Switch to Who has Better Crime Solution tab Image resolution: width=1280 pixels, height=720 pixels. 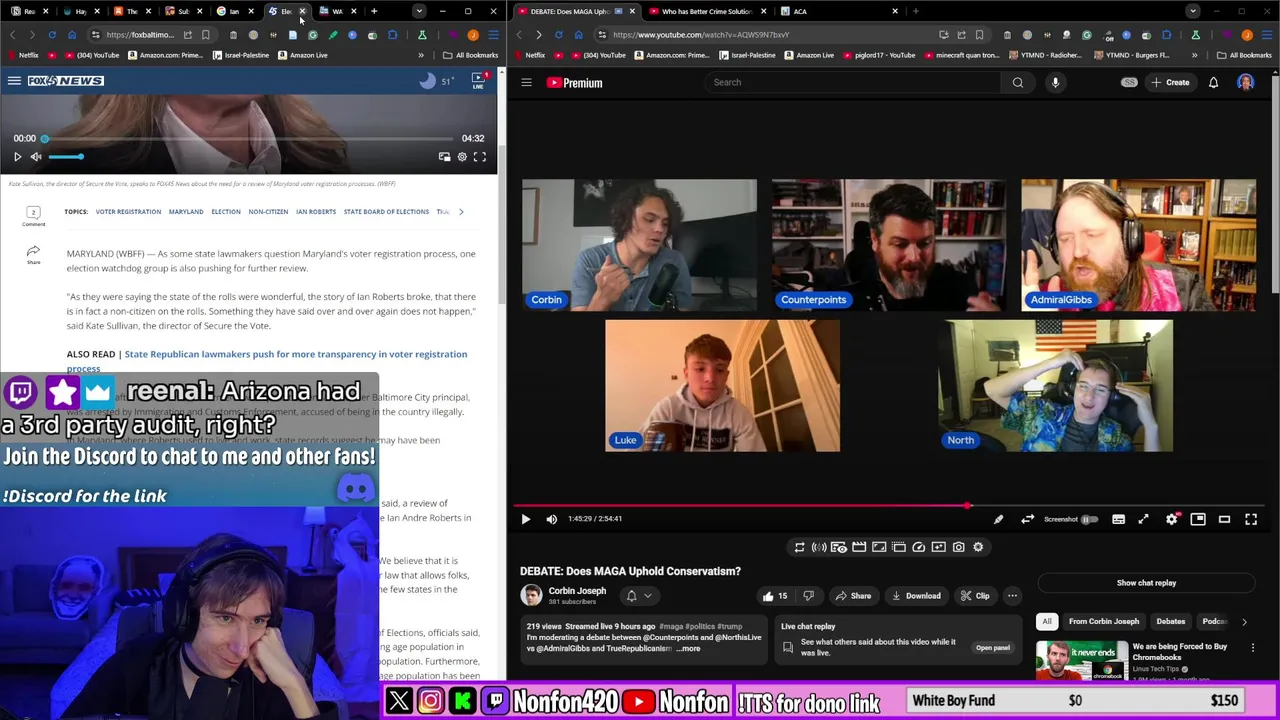705,11
